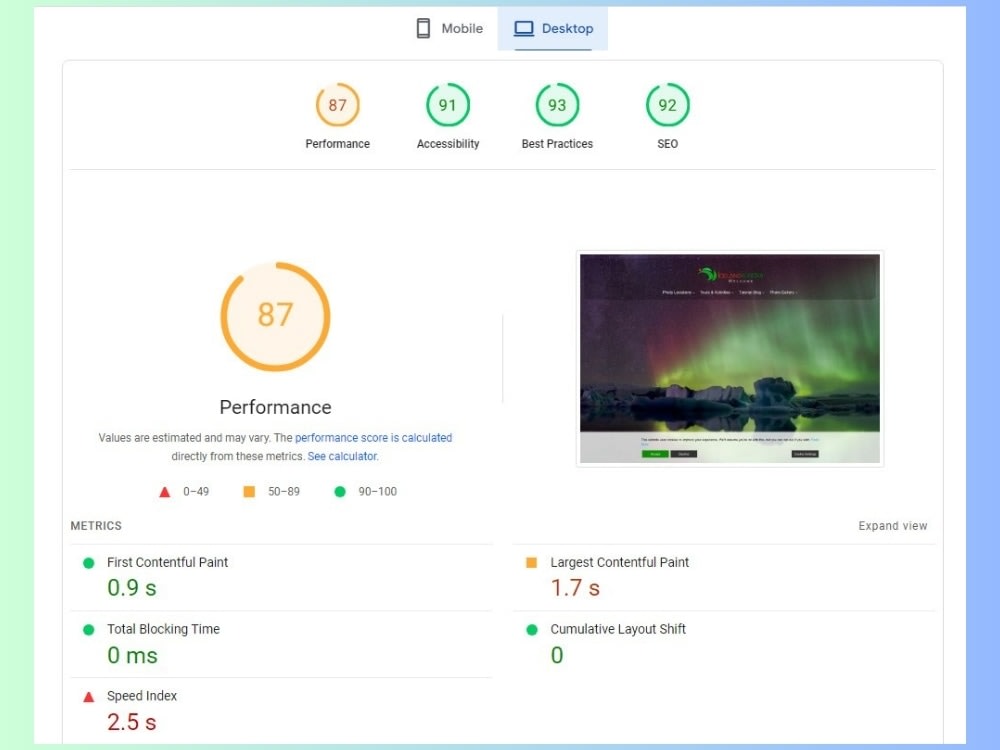Click the 1.7 s value
The width and height of the screenshot is (1000, 750).
click(575, 587)
